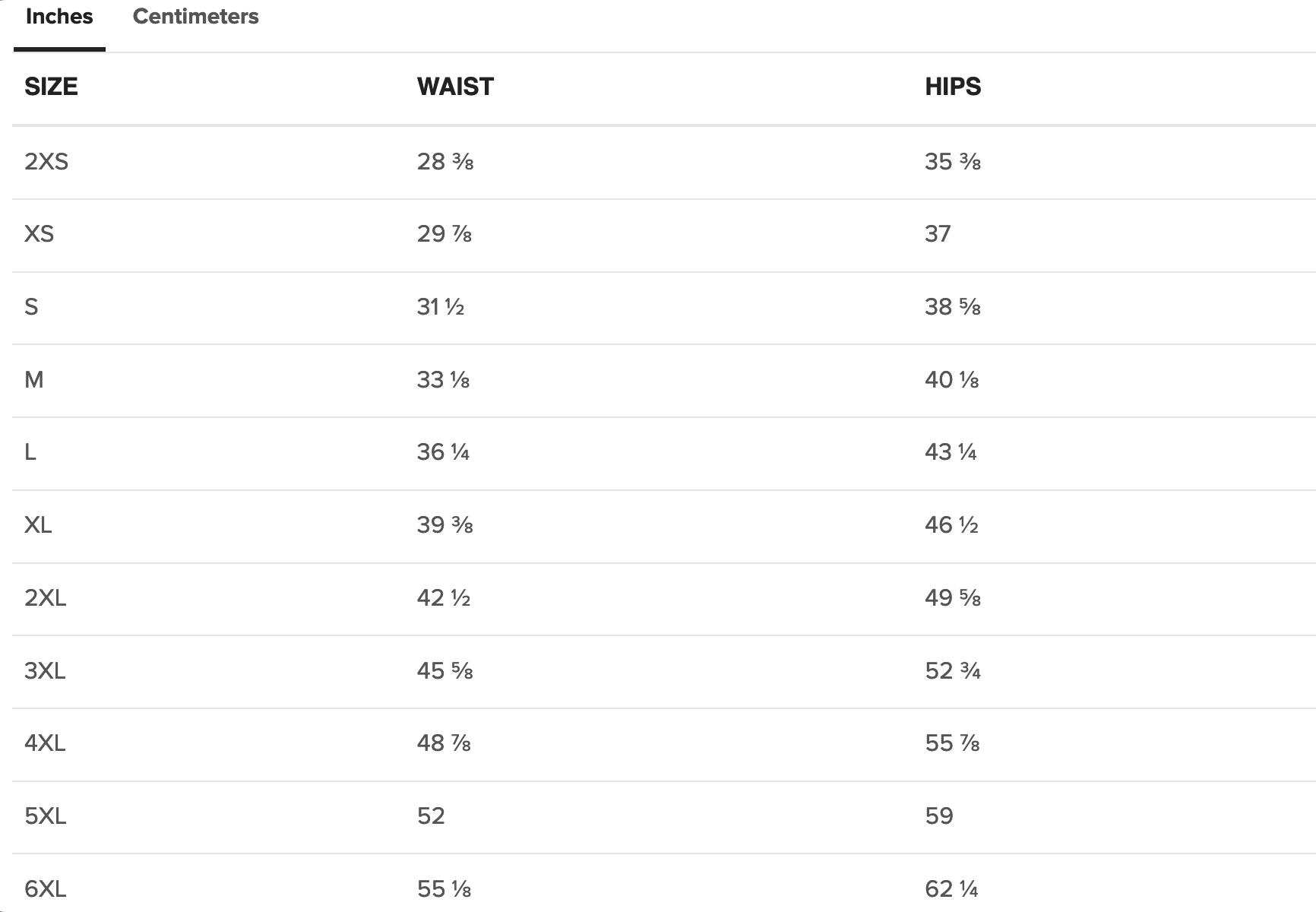
Task: Click the 2XL size label
Action: 46,598
